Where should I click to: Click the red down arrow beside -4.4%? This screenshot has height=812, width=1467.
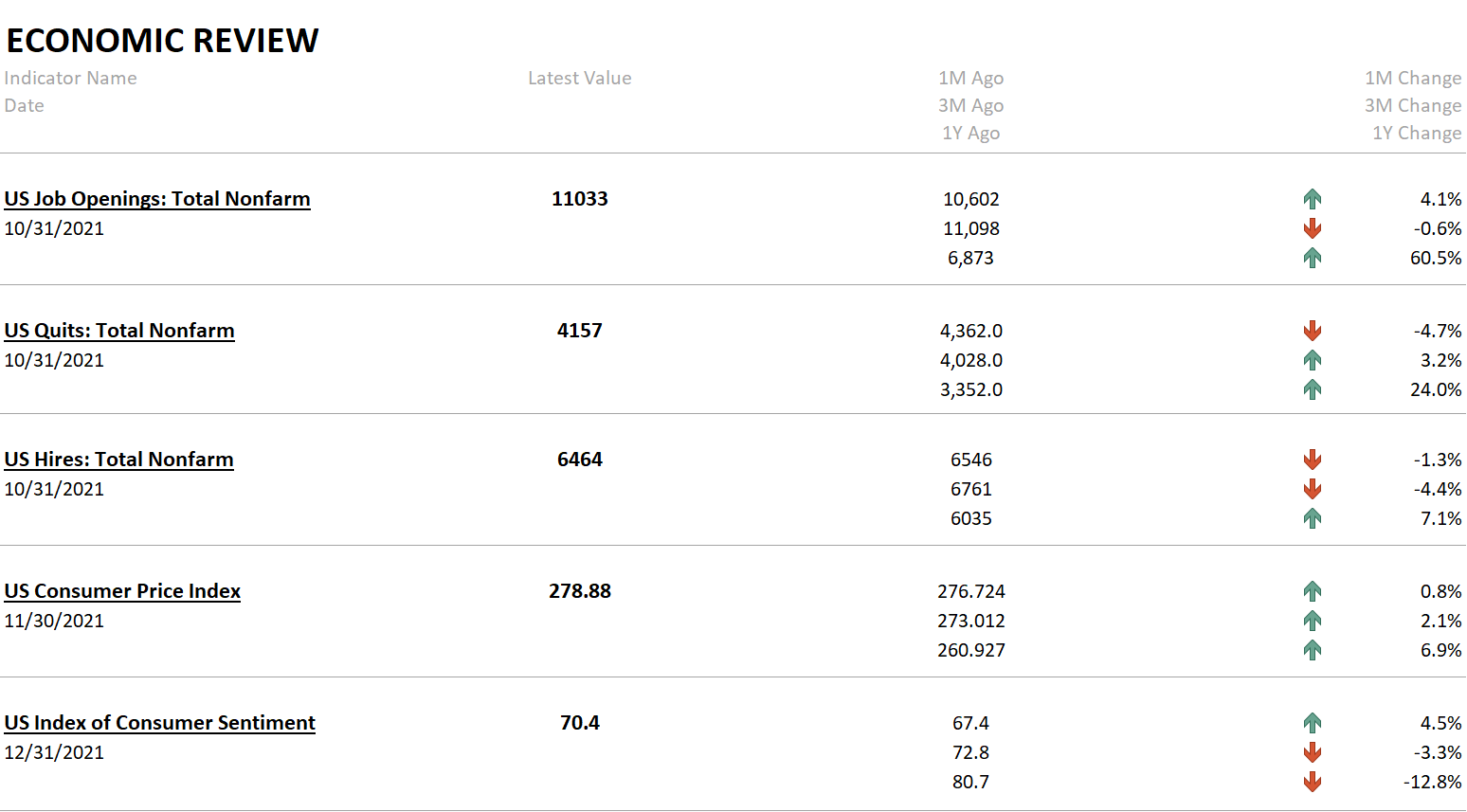pos(1313,489)
